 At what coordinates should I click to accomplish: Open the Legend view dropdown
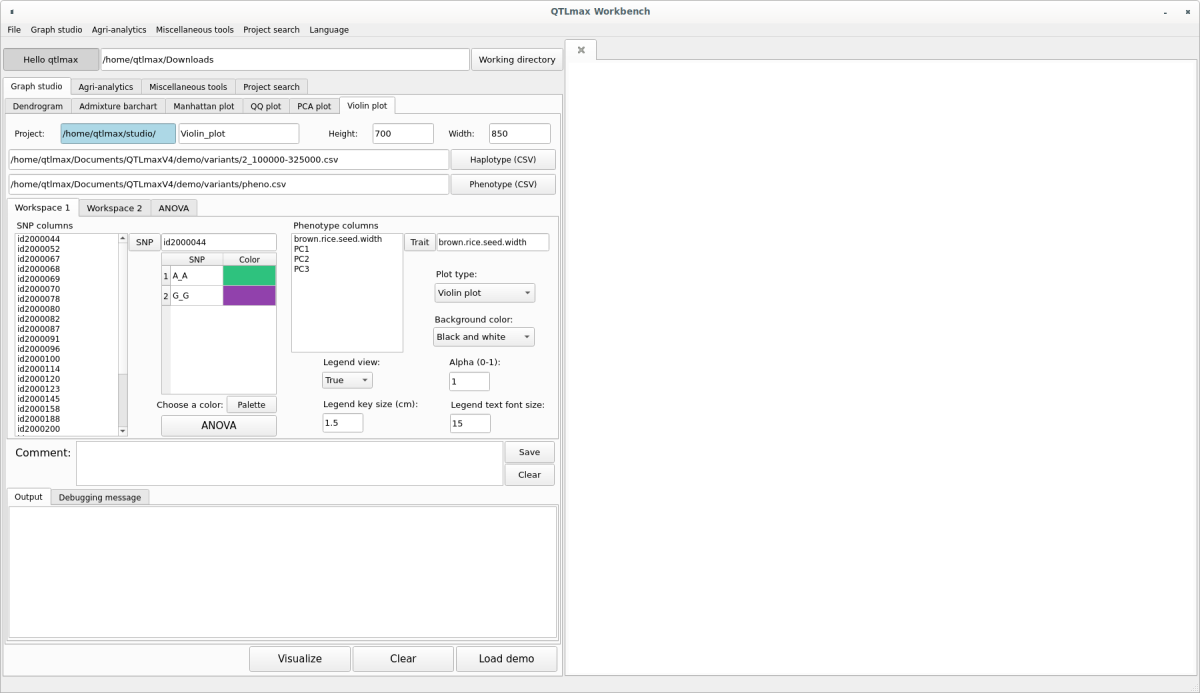[x=347, y=380]
